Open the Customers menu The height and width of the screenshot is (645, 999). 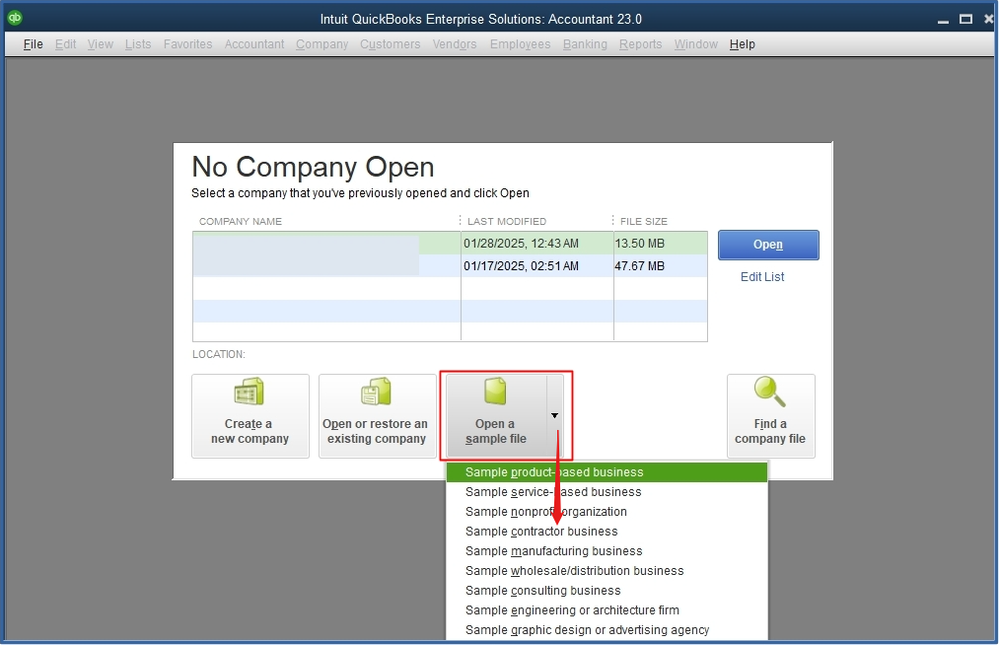coord(391,44)
